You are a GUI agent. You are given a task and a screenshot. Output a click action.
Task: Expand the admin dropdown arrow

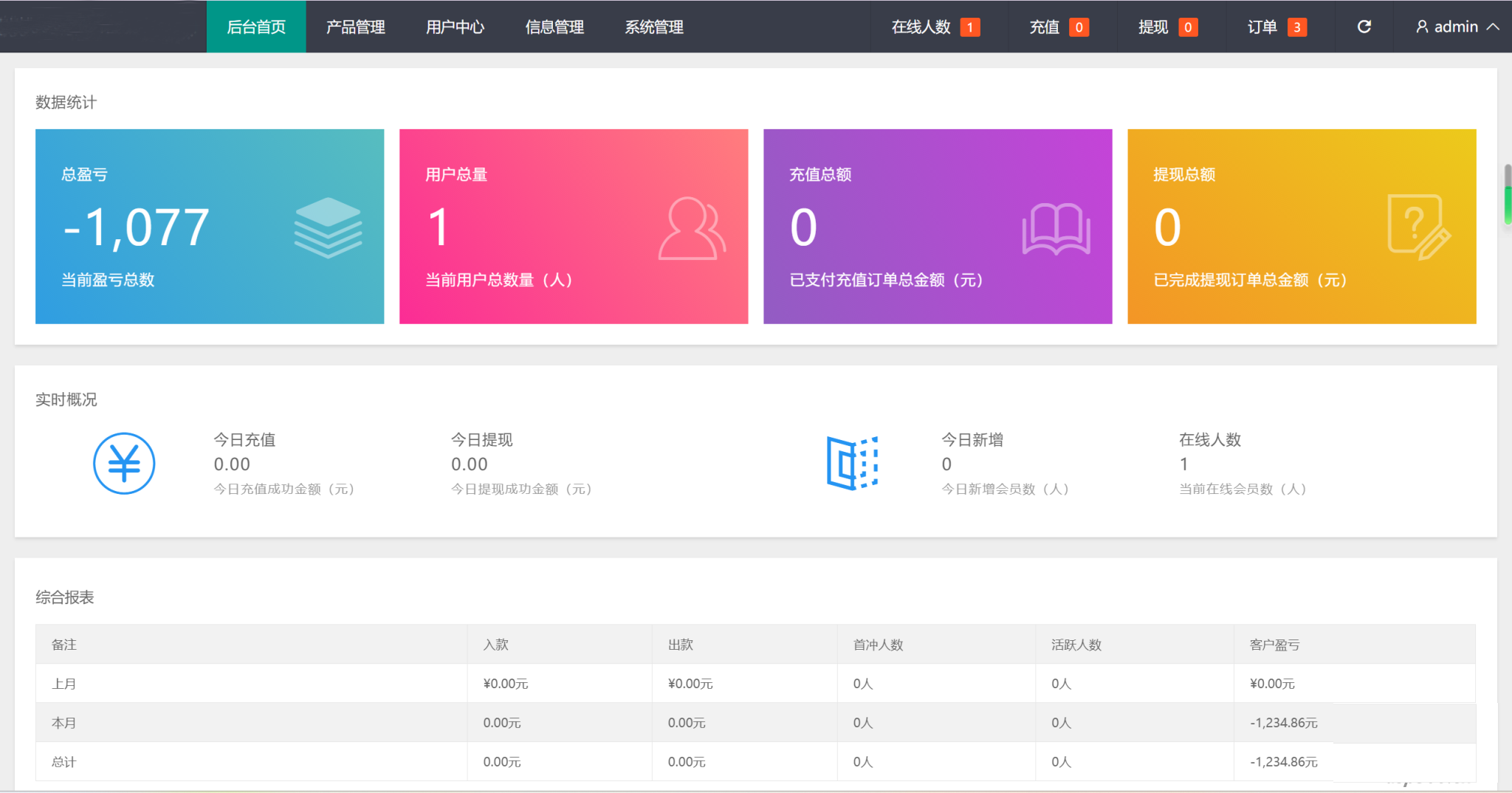click(x=1493, y=27)
